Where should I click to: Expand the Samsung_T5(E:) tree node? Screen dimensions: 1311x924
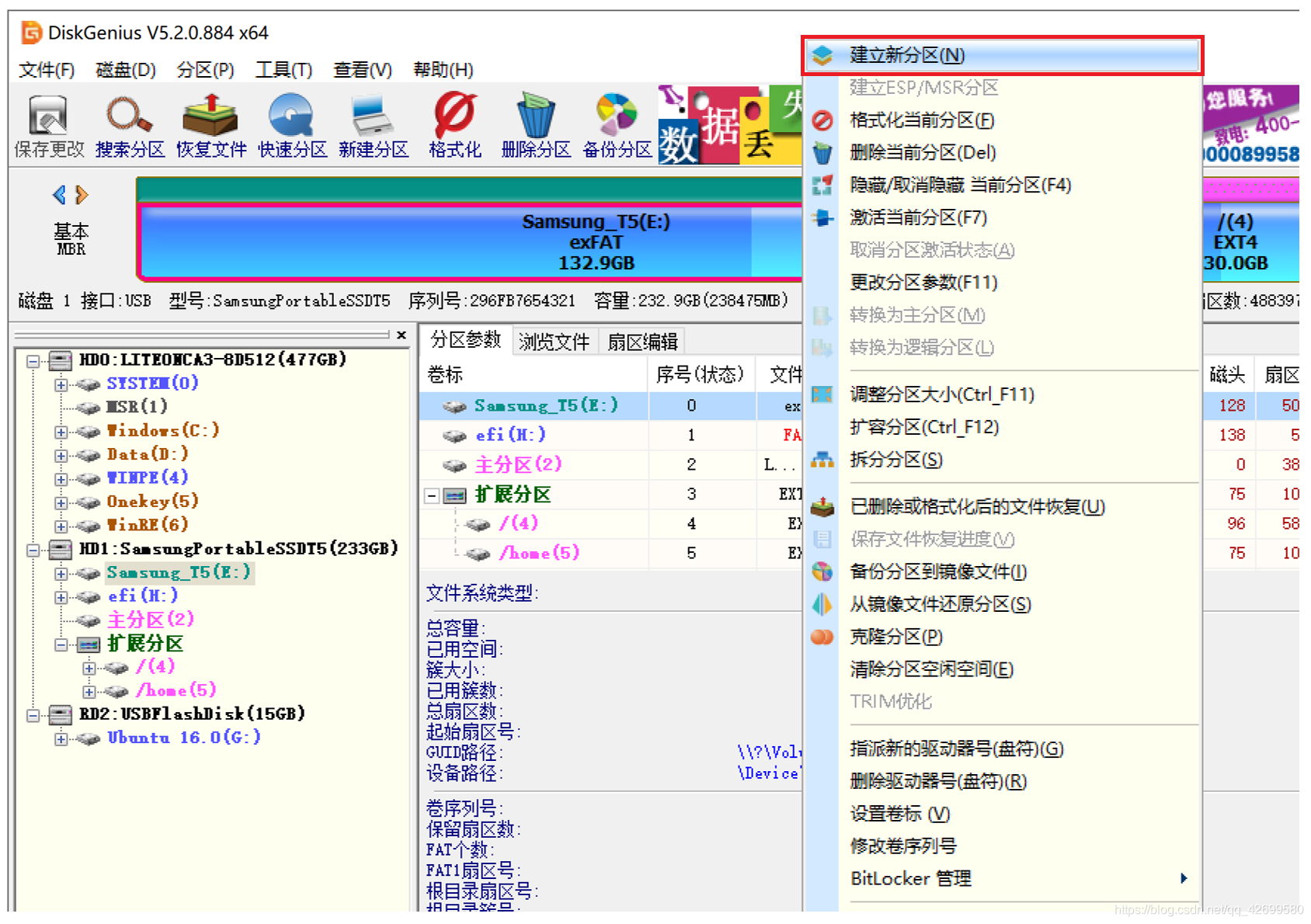pyautogui.click(x=61, y=574)
